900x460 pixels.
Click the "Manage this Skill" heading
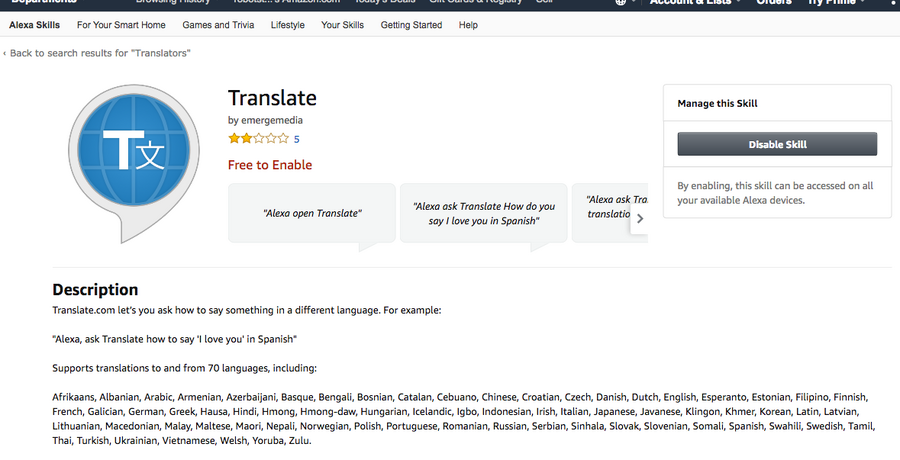tap(717, 103)
